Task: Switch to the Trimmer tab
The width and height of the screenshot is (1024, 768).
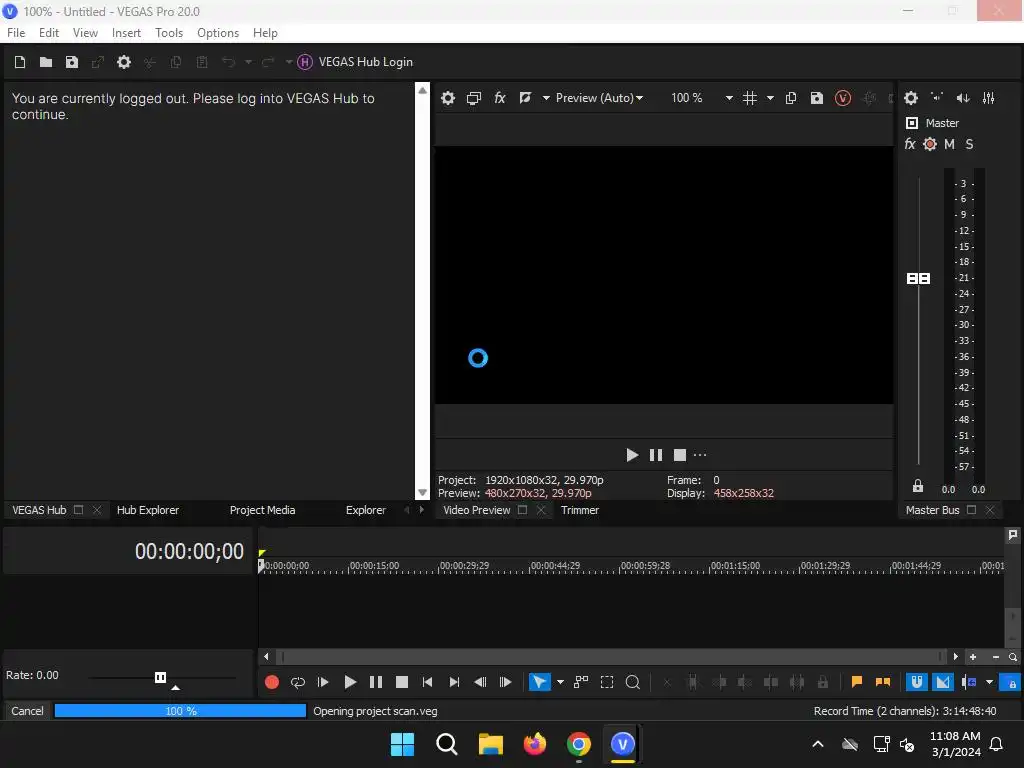Action: click(x=579, y=510)
